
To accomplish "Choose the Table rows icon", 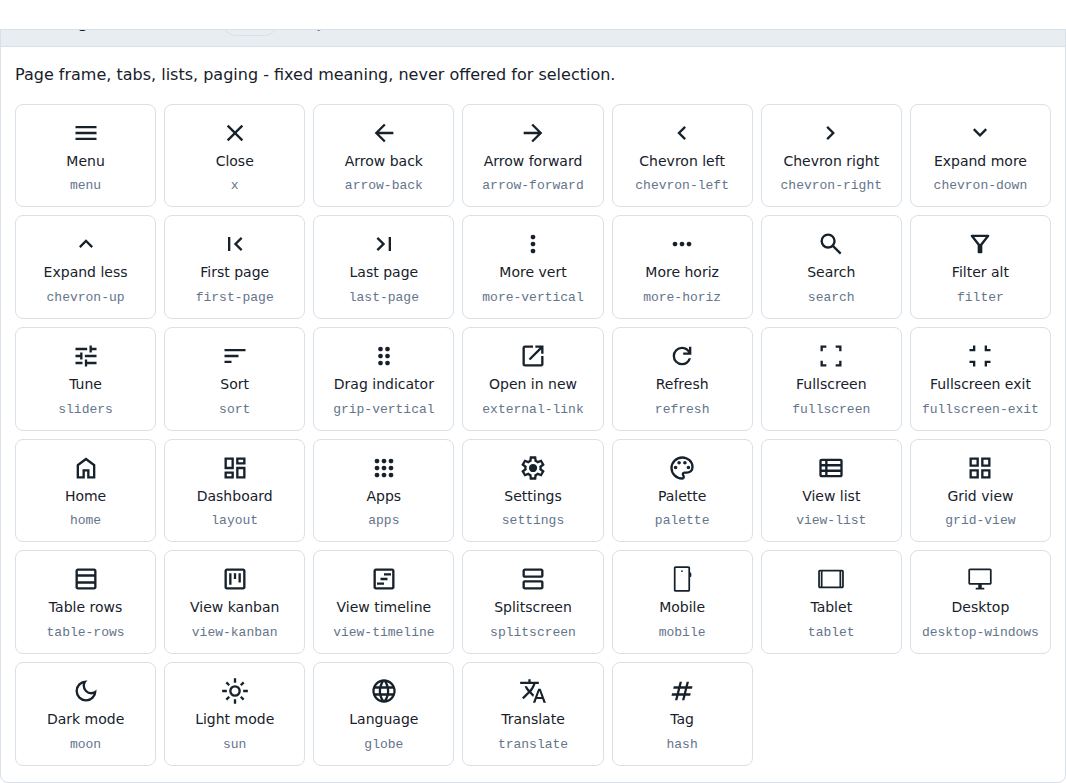I will 86,579.
